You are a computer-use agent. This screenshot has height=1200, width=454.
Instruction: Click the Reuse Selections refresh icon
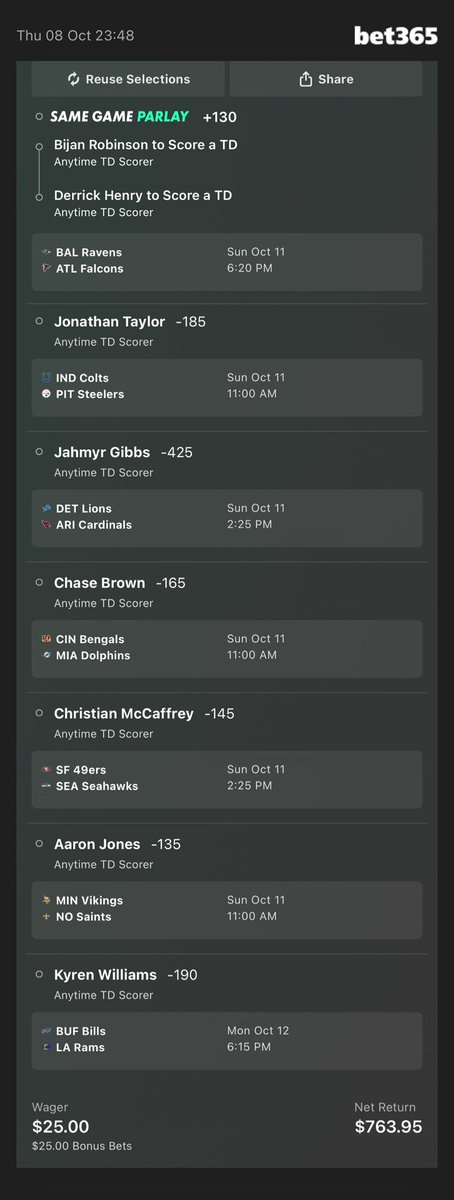click(73, 79)
